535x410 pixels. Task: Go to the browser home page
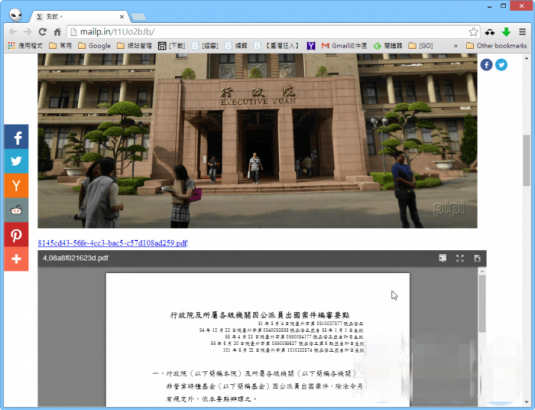point(57,32)
